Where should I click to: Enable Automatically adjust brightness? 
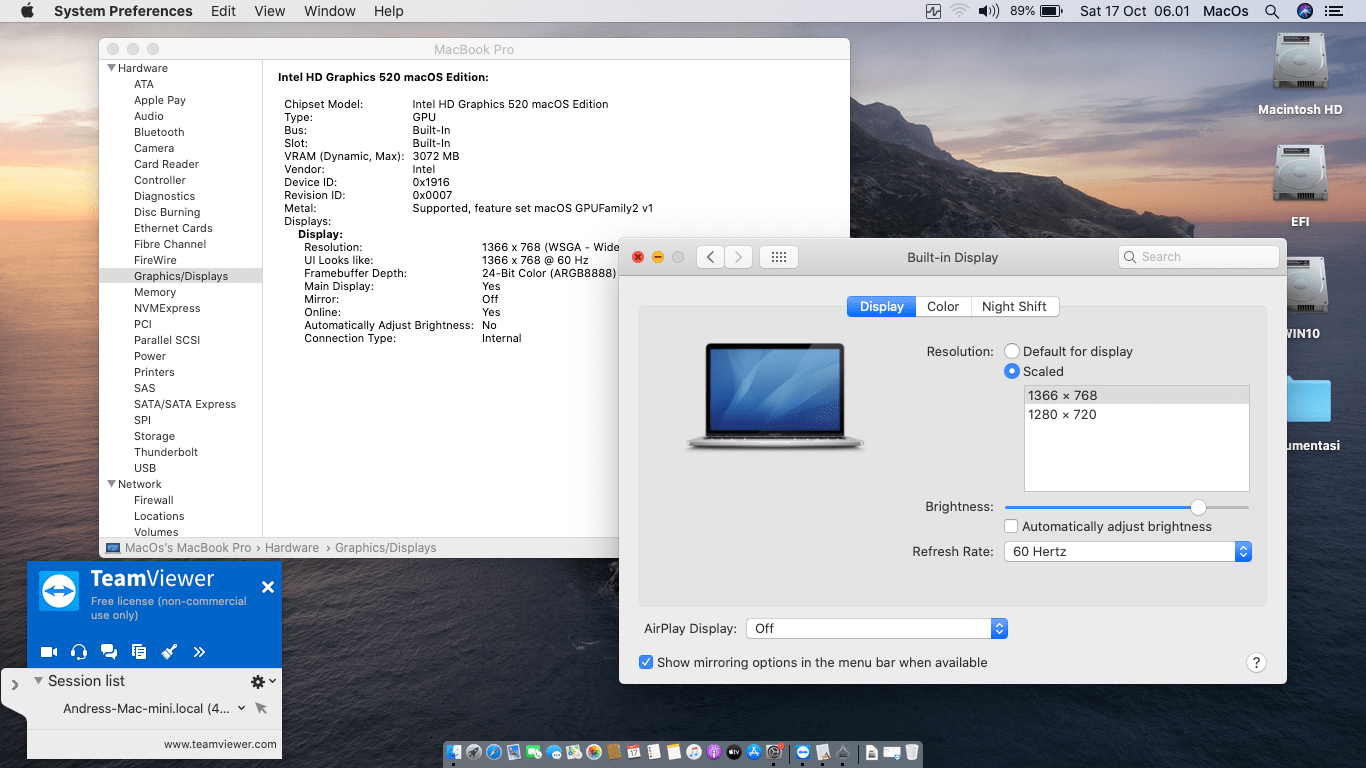pyautogui.click(x=1011, y=527)
